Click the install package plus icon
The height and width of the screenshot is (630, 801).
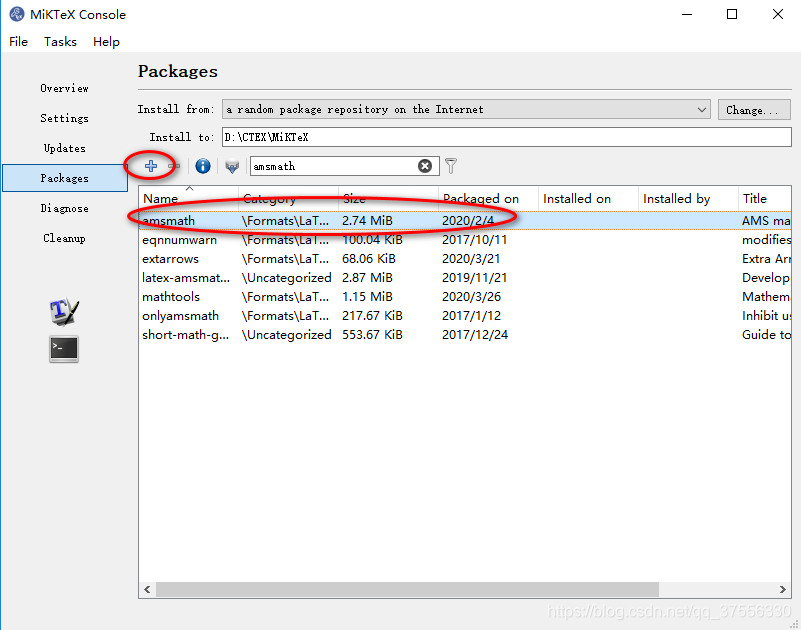pos(151,166)
